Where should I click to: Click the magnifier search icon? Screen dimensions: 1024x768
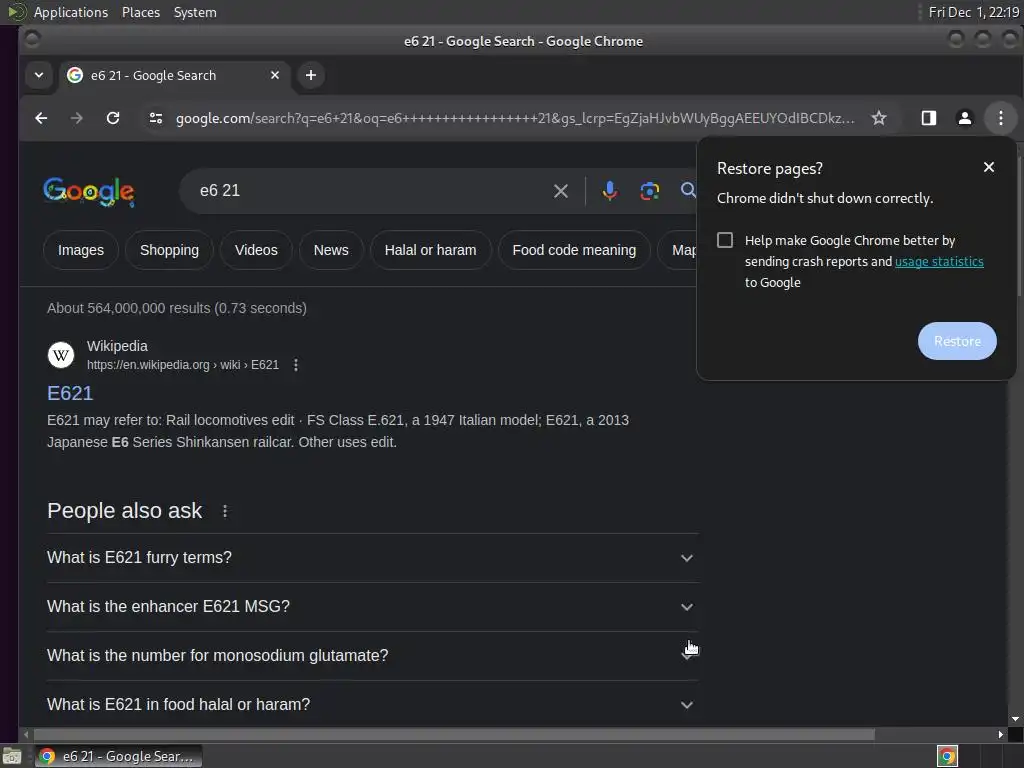[x=688, y=190]
